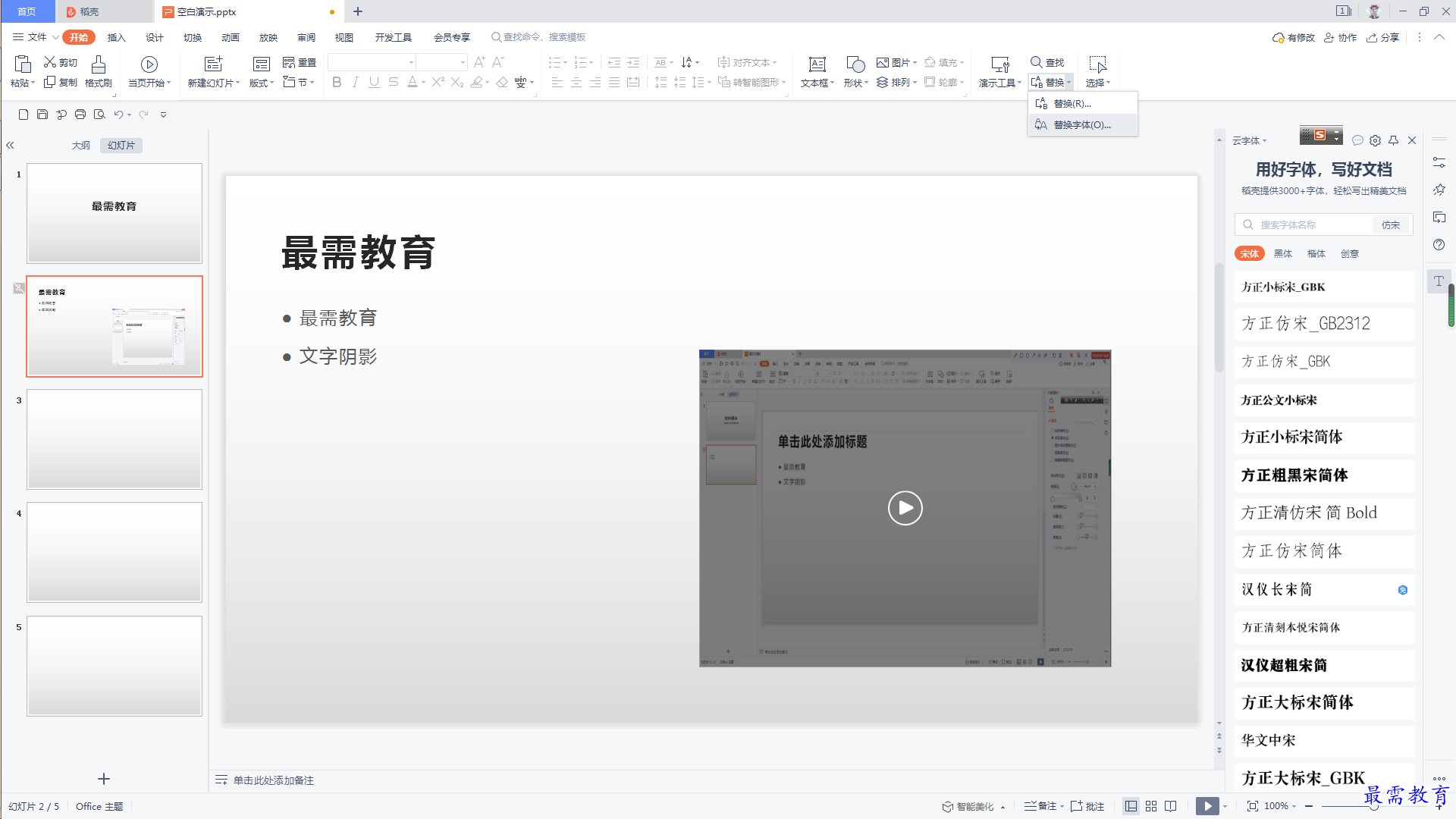This screenshot has height=819, width=1456.
Task: Choose Replace Fonts (替换字体) menu item
Action: coord(1082,125)
